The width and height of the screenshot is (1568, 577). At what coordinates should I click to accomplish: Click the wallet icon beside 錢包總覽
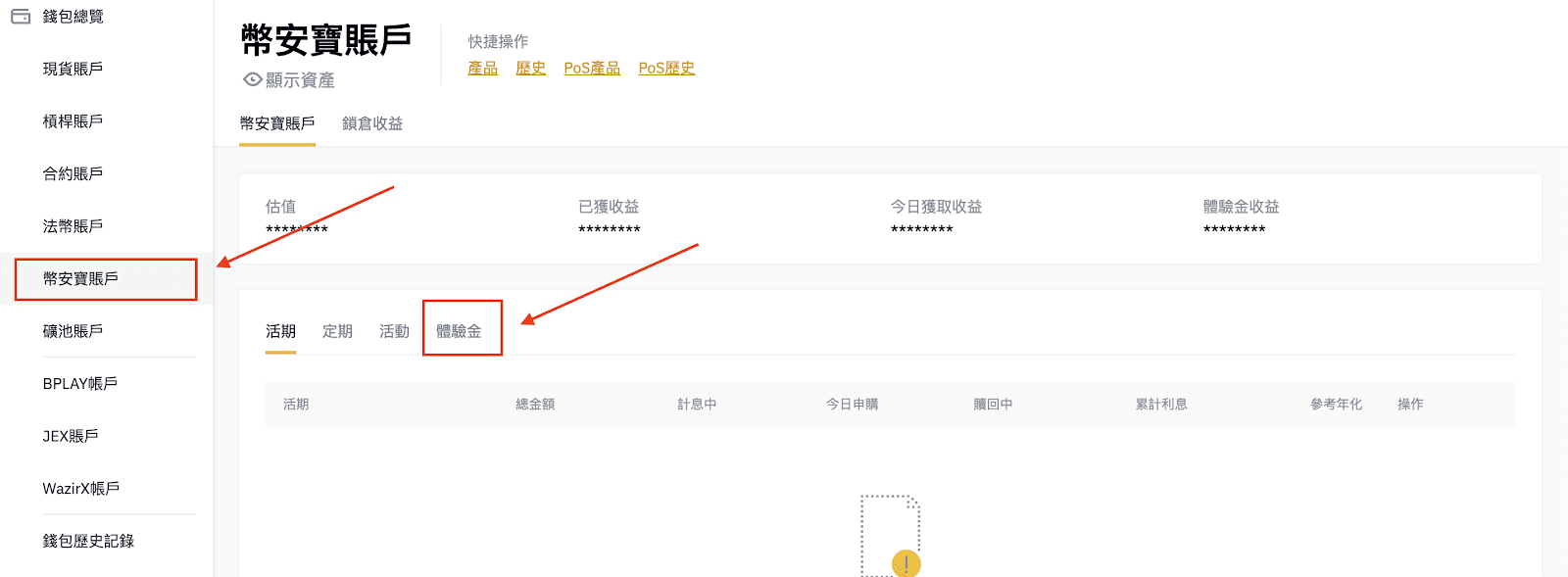point(21,17)
